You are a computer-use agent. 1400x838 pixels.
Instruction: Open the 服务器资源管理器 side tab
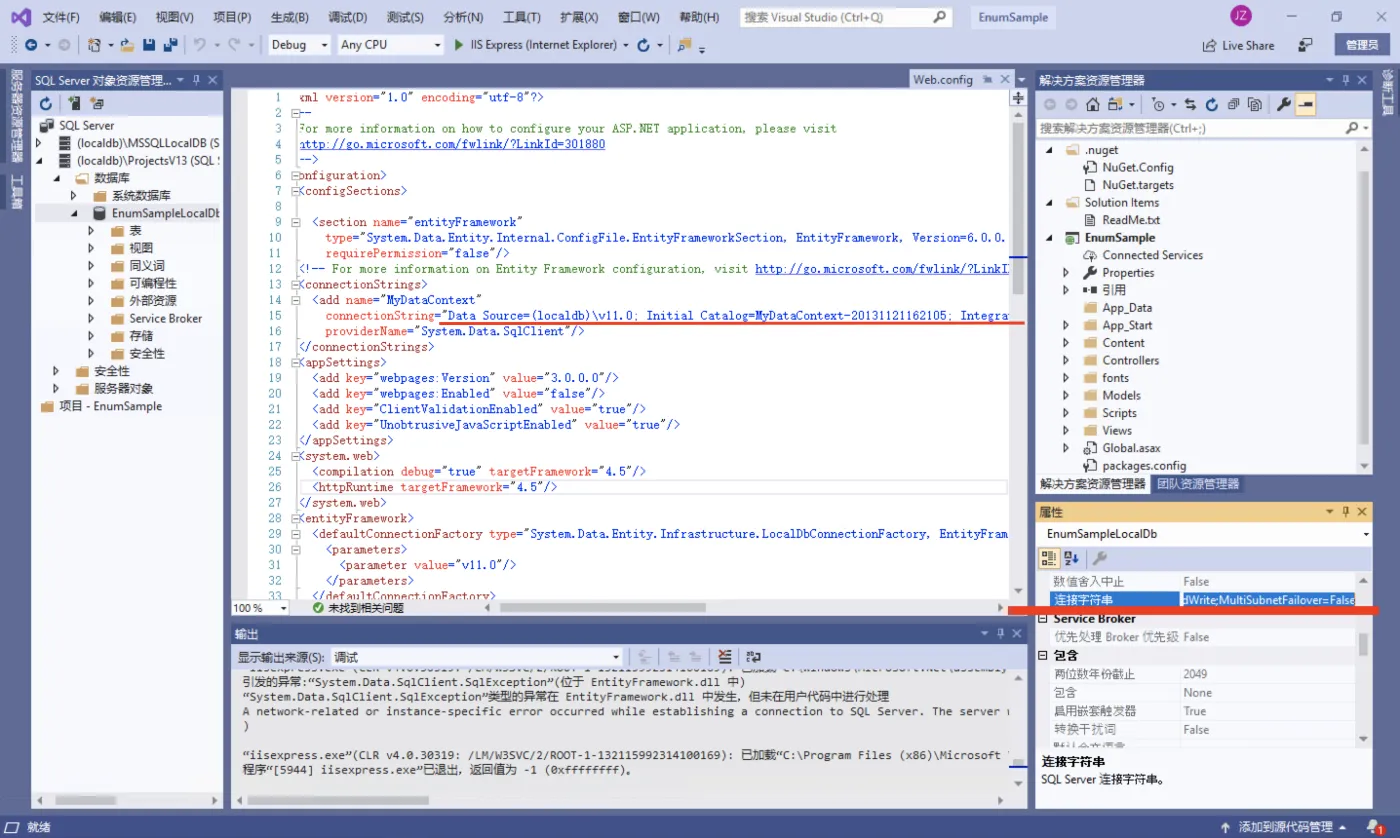click(x=16, y=118)
